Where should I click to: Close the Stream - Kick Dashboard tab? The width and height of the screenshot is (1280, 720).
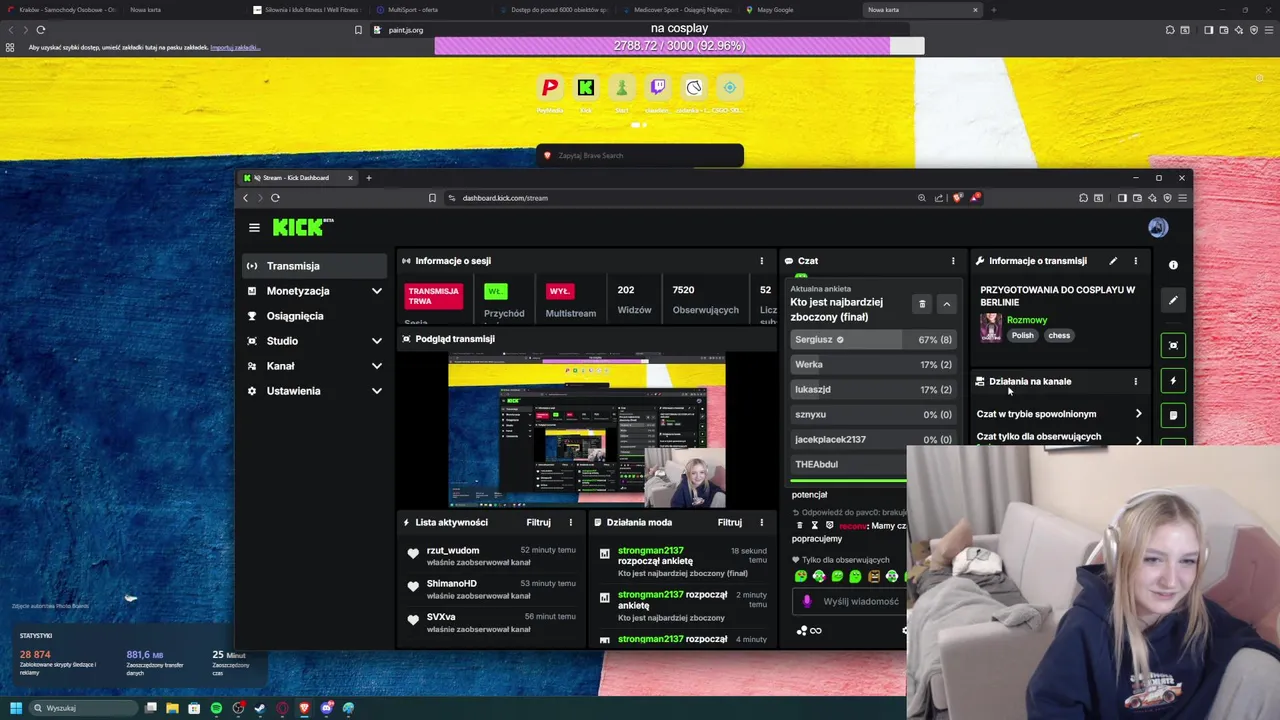click(350, 178)
